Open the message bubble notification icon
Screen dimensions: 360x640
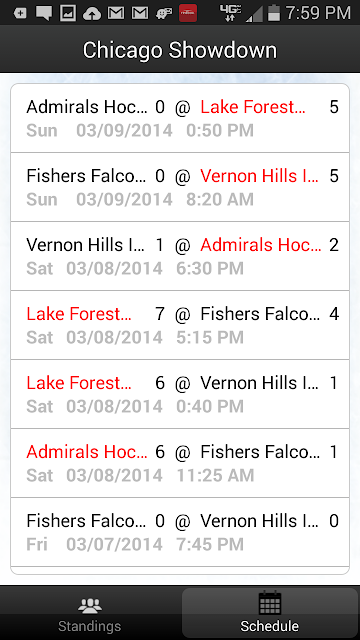[44, 13]
